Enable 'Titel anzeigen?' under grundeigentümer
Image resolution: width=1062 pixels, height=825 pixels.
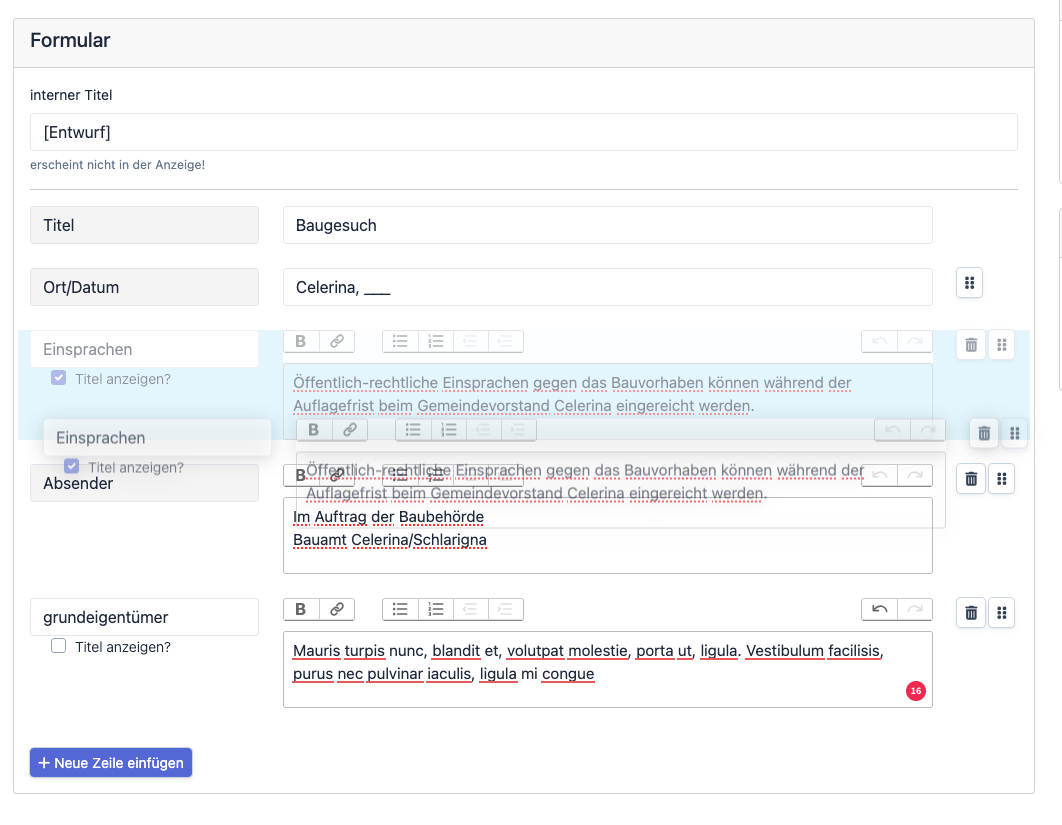(59, 647)
